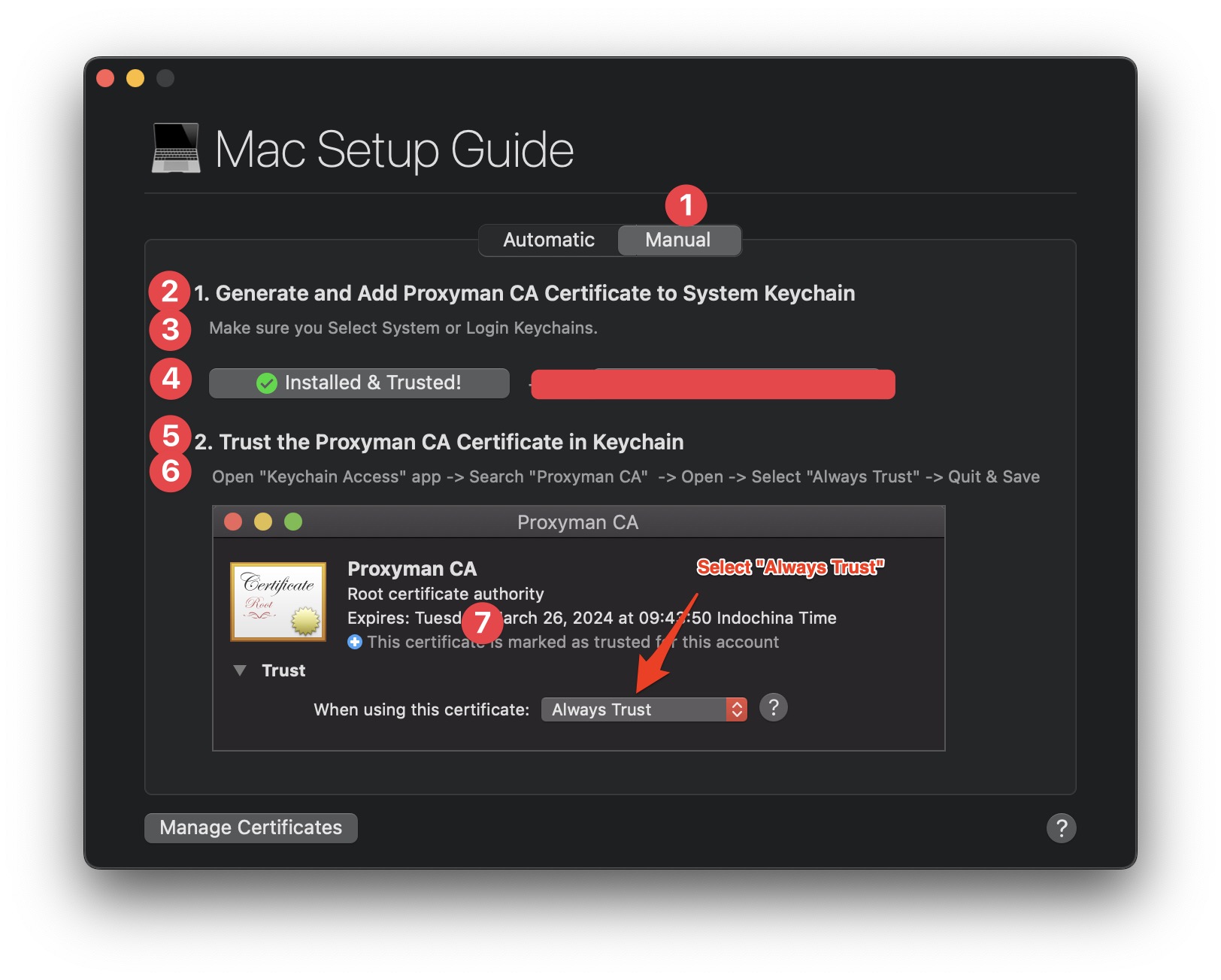Screen dimensions: 1221x980
Task: Click the blue plus icon near trusted certificate text
Action: click(354, 642)
